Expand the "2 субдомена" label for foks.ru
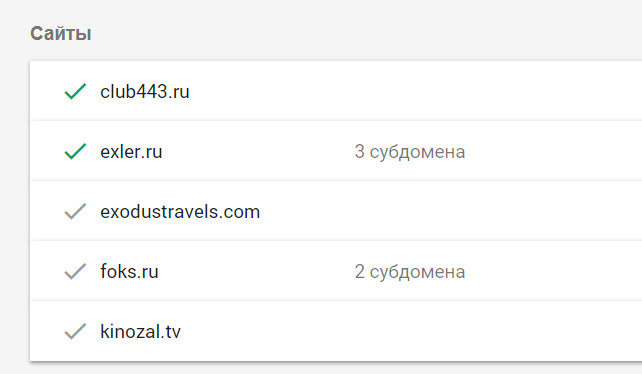The height and width of the screenshot is (374, 642). click(410, 272)
